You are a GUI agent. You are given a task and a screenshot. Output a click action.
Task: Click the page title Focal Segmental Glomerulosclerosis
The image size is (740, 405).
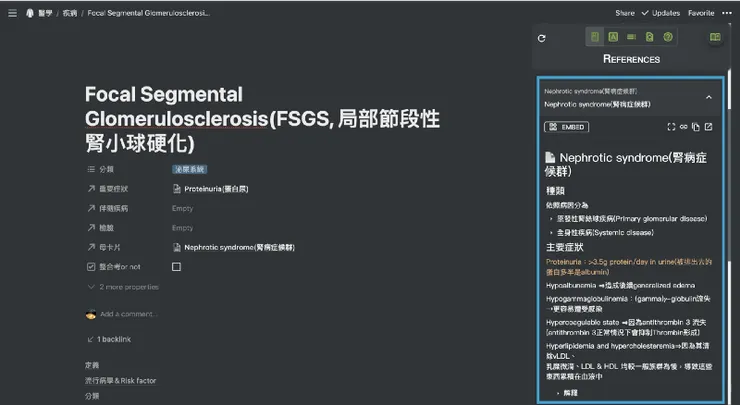[x=262, y=119]
